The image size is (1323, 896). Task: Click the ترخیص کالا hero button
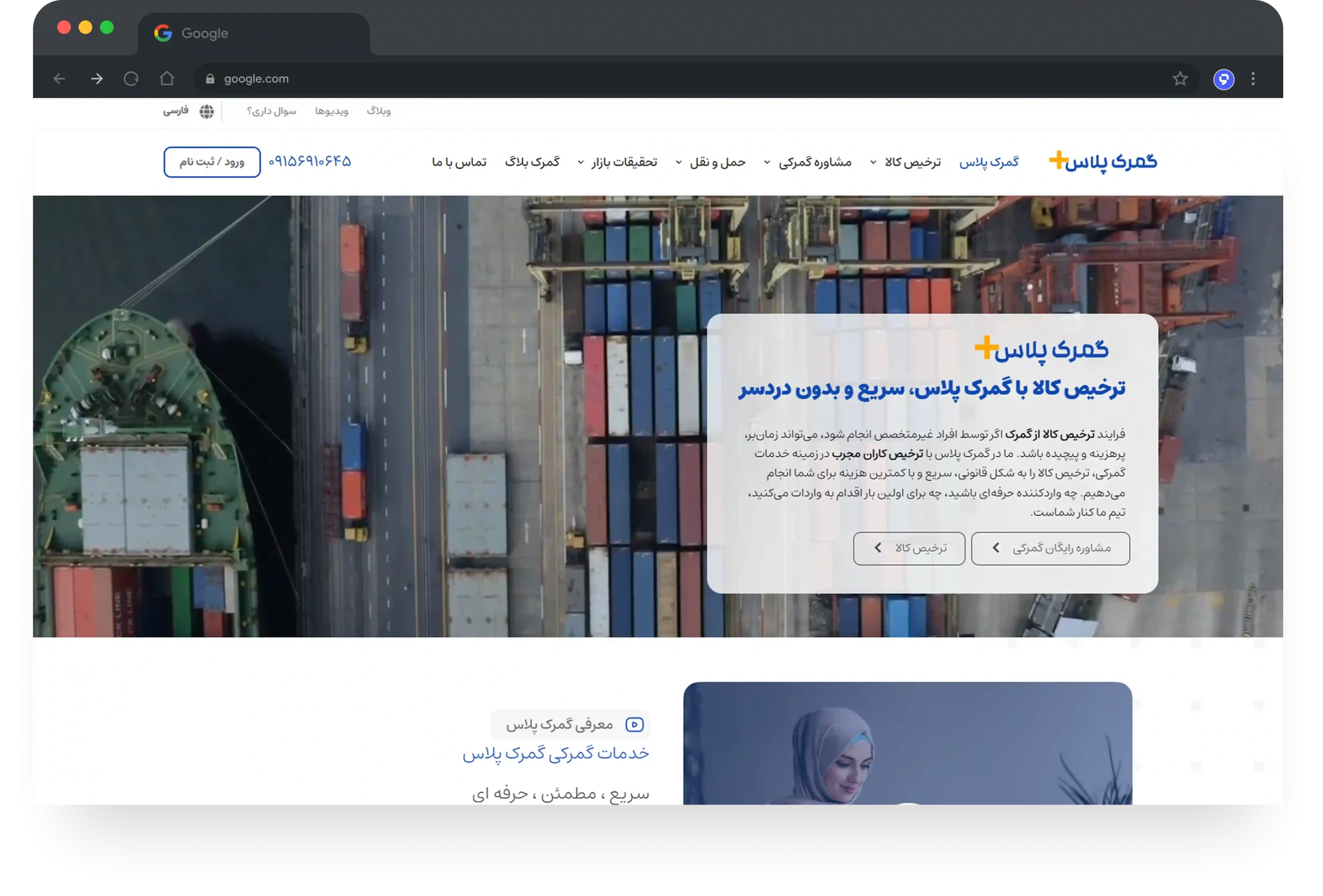pos(909,548)
